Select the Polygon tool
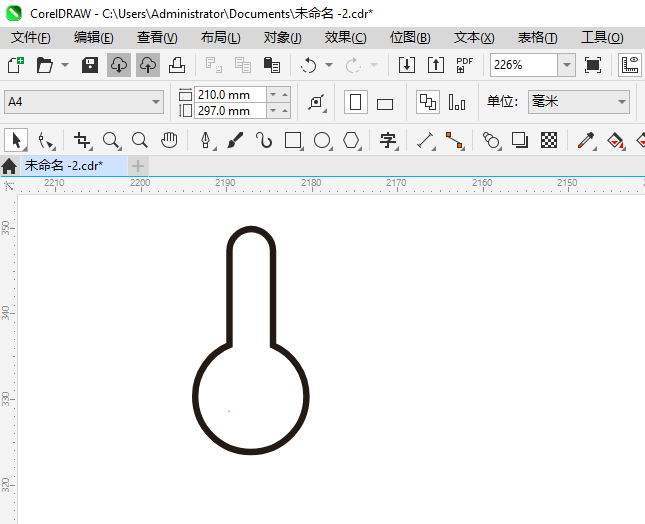This screenshot has height=524, width=645. 351,140
